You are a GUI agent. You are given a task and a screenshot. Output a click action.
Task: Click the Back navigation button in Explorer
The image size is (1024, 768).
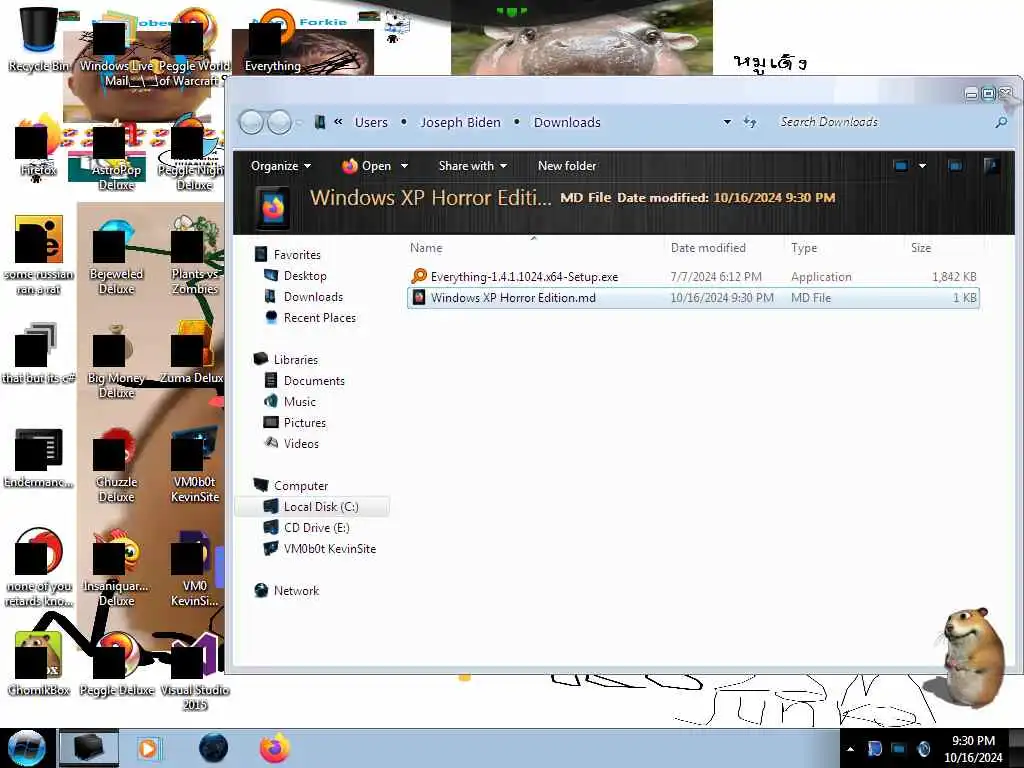[251, 122]
